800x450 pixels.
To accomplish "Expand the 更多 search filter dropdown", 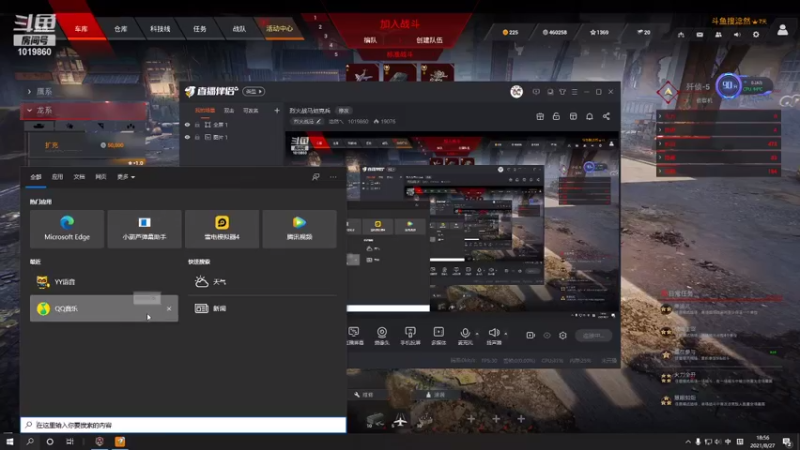I will coord(126,177).
